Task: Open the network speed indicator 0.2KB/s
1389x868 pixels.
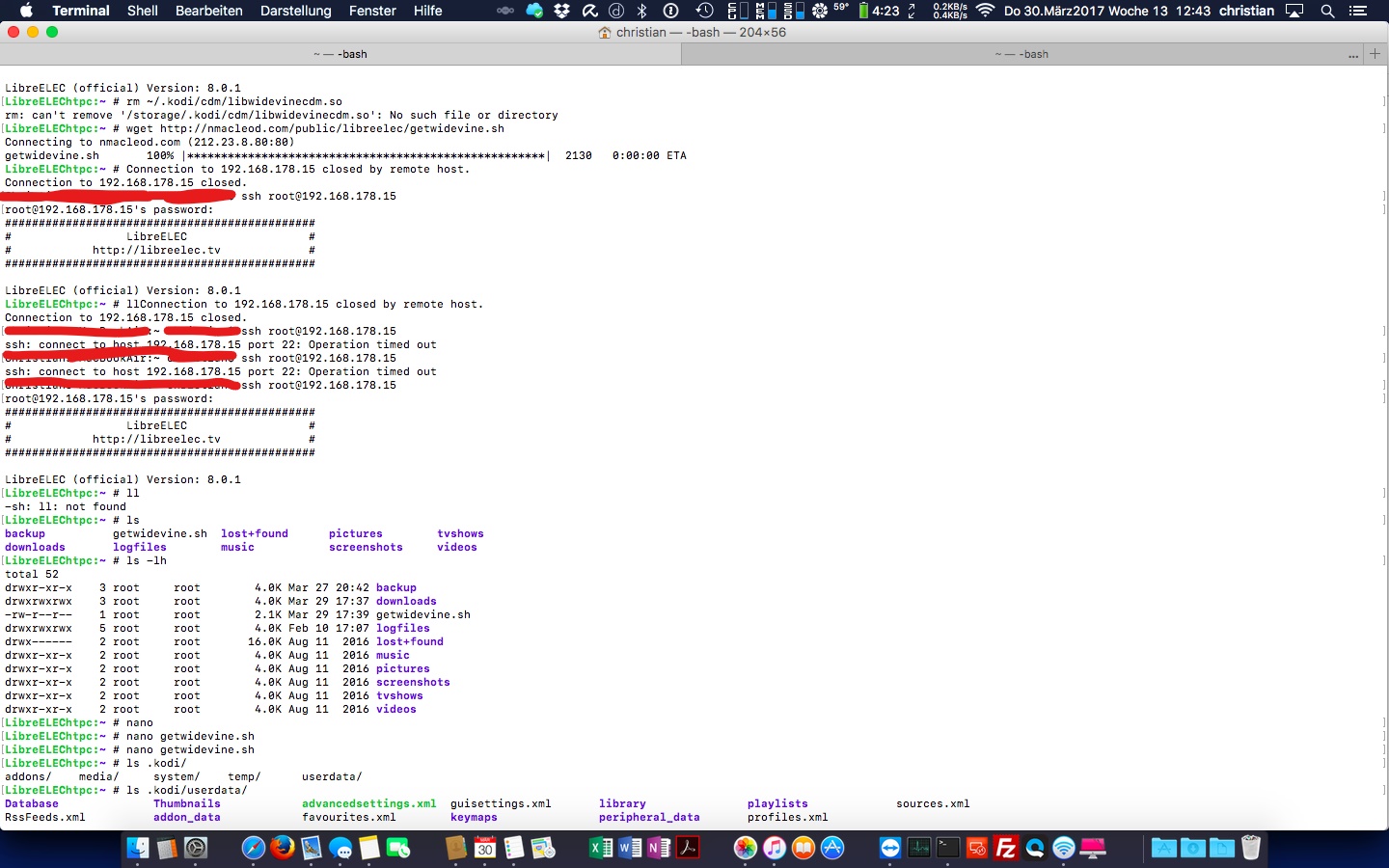Action: pos(950,11)
